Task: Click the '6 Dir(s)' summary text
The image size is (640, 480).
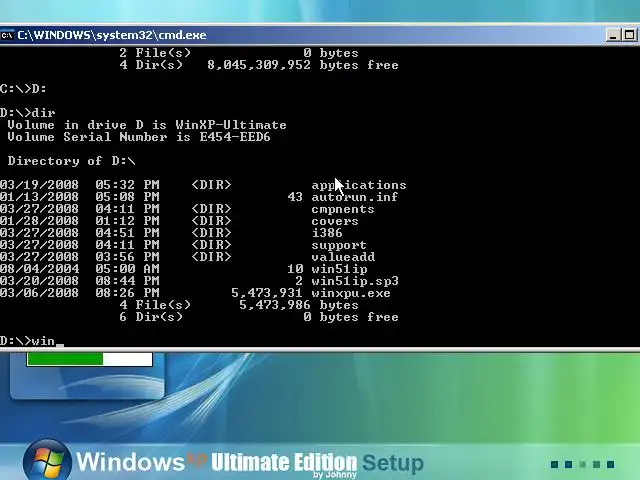Action: tap(151, 317)
